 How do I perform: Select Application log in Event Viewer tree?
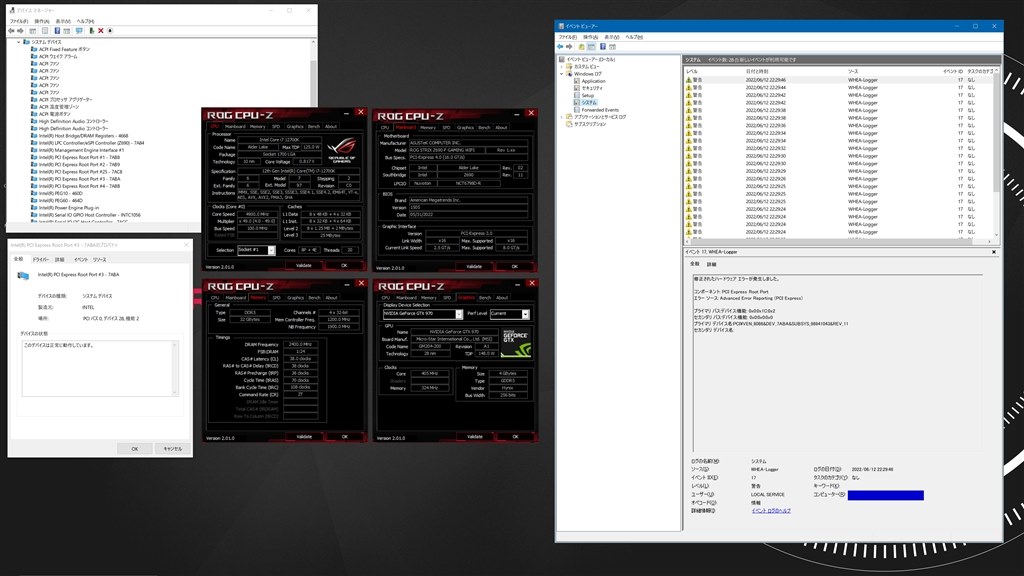coord(594,81)
